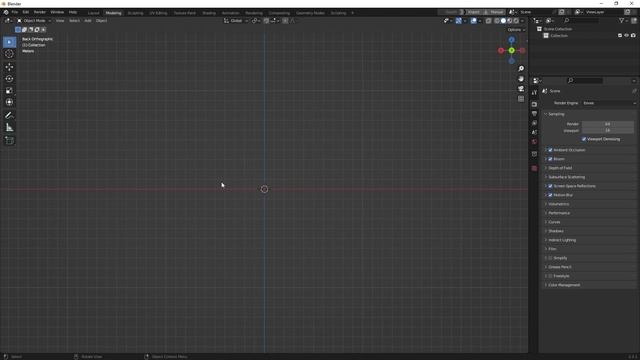Screen dimensions: 640x360
Task: Open the Object Mode dropdown
Action: tap(34, 20)
